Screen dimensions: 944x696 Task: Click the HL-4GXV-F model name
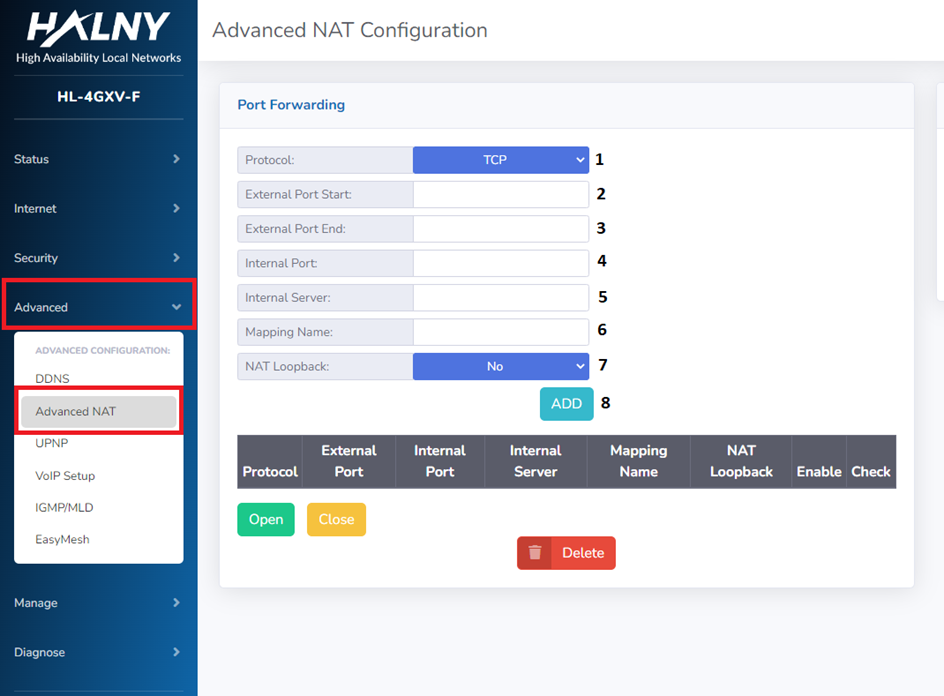click(x=99, y=96)
